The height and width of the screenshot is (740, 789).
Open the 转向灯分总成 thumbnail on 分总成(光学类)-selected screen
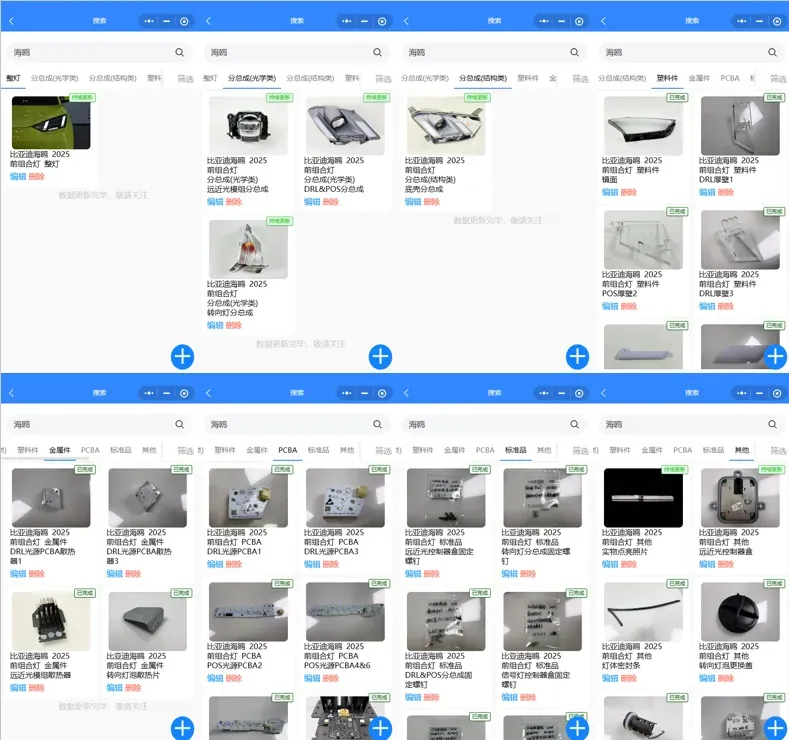click(248, 249)
